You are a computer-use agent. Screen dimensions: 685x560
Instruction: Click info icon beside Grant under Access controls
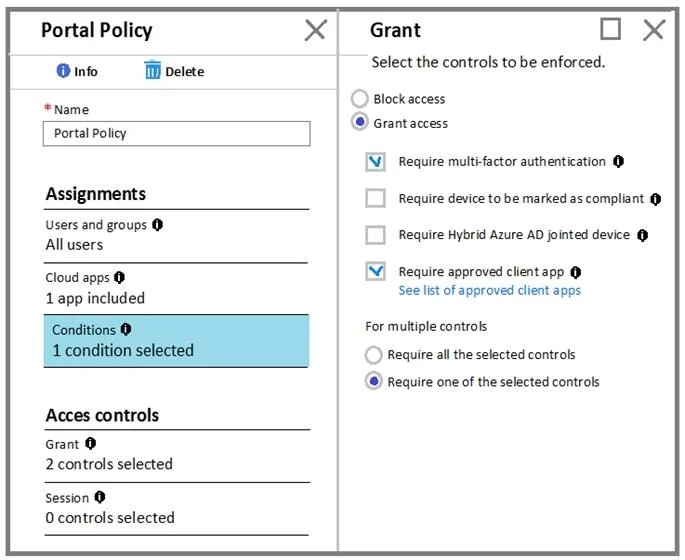point(90,444)
